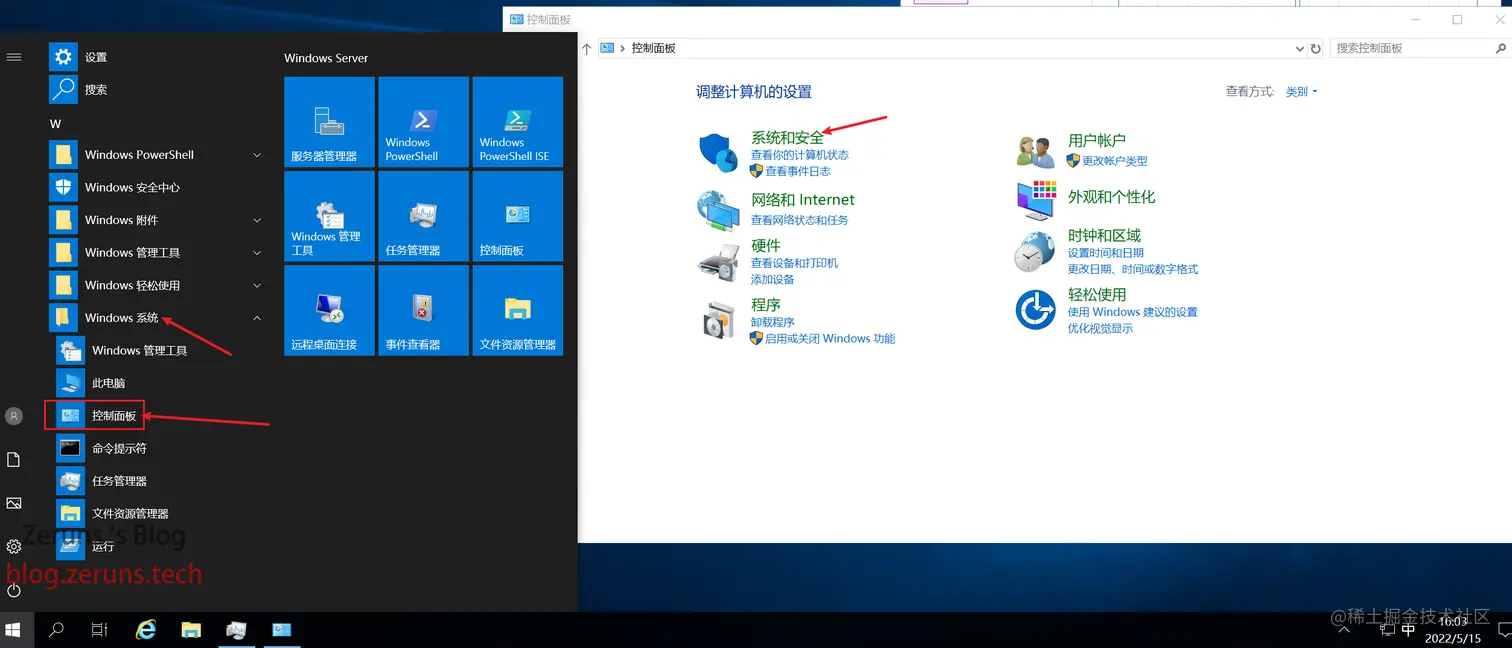Launch Internet Explorer from taskbar

click(x=146, y=630)
